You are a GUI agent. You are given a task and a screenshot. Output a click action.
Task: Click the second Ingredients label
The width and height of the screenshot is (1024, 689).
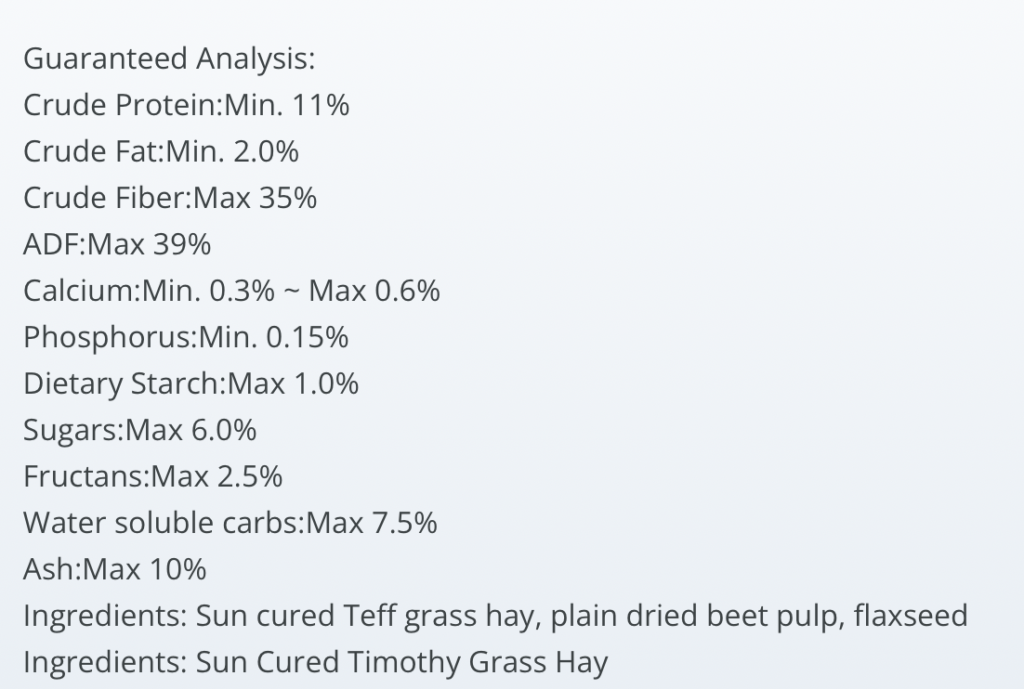(105, 662)
